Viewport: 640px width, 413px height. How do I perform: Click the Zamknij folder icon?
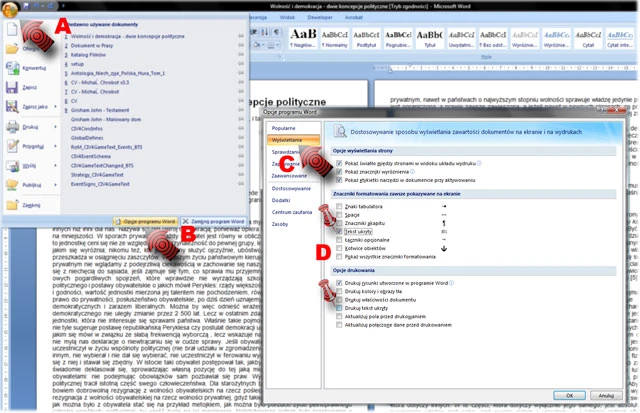12,205
